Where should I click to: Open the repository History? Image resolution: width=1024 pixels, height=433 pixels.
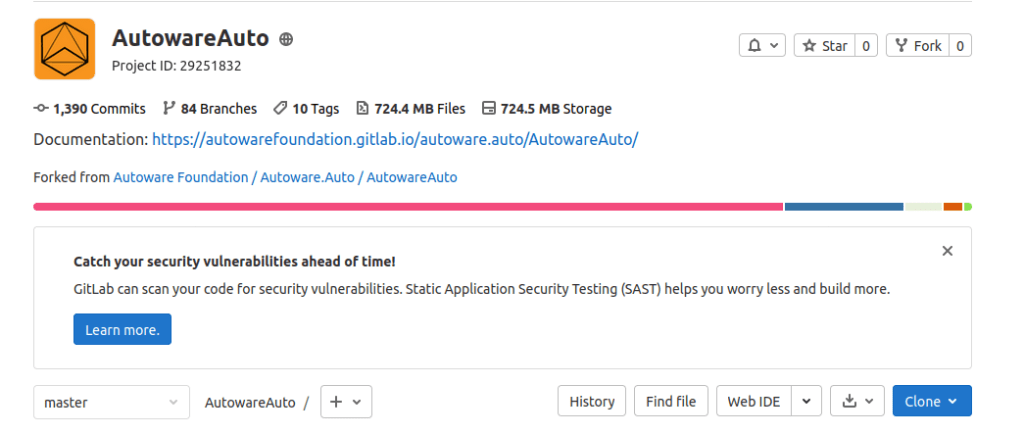click(x=592, y=402)
